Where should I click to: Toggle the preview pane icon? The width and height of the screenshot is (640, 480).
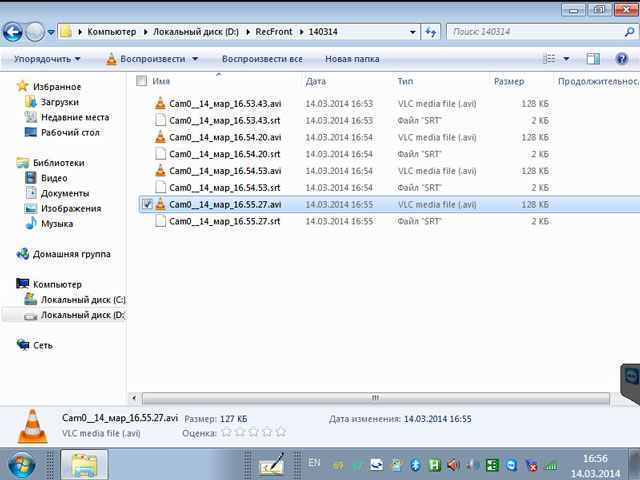[594, 59]
